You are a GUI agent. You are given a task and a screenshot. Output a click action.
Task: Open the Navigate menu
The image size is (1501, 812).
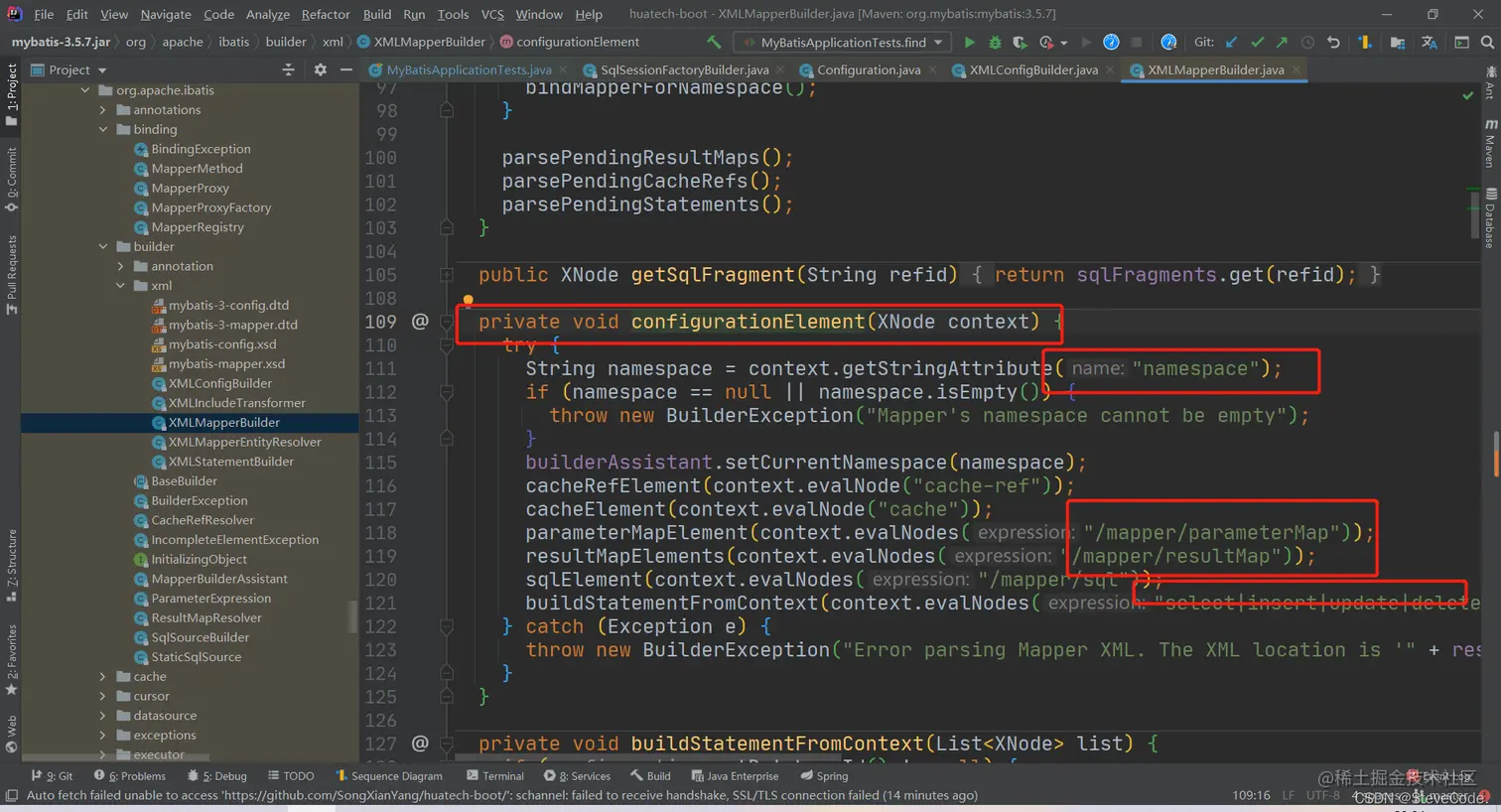tap(166, 14)
